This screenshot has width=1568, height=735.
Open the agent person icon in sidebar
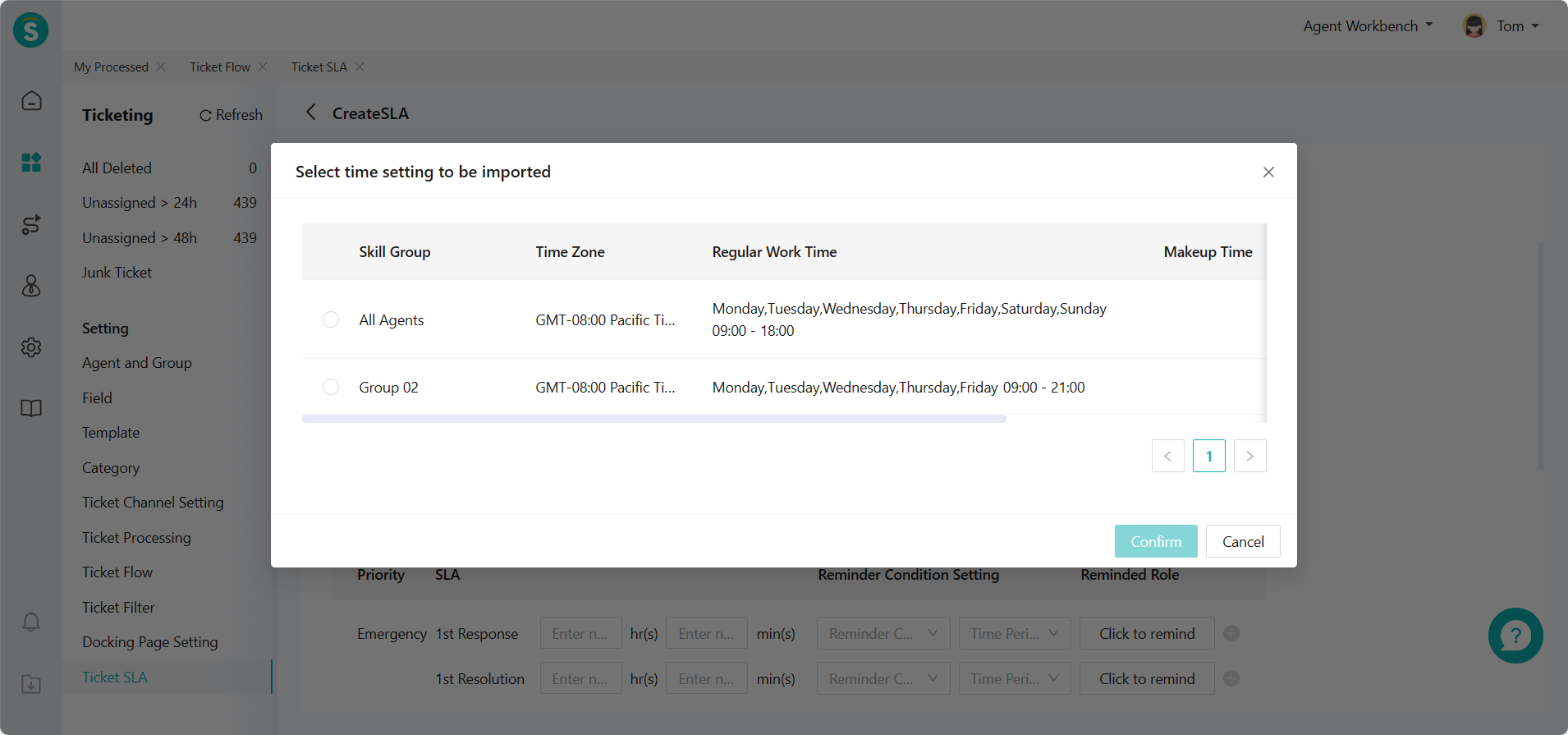pos(31,286)
